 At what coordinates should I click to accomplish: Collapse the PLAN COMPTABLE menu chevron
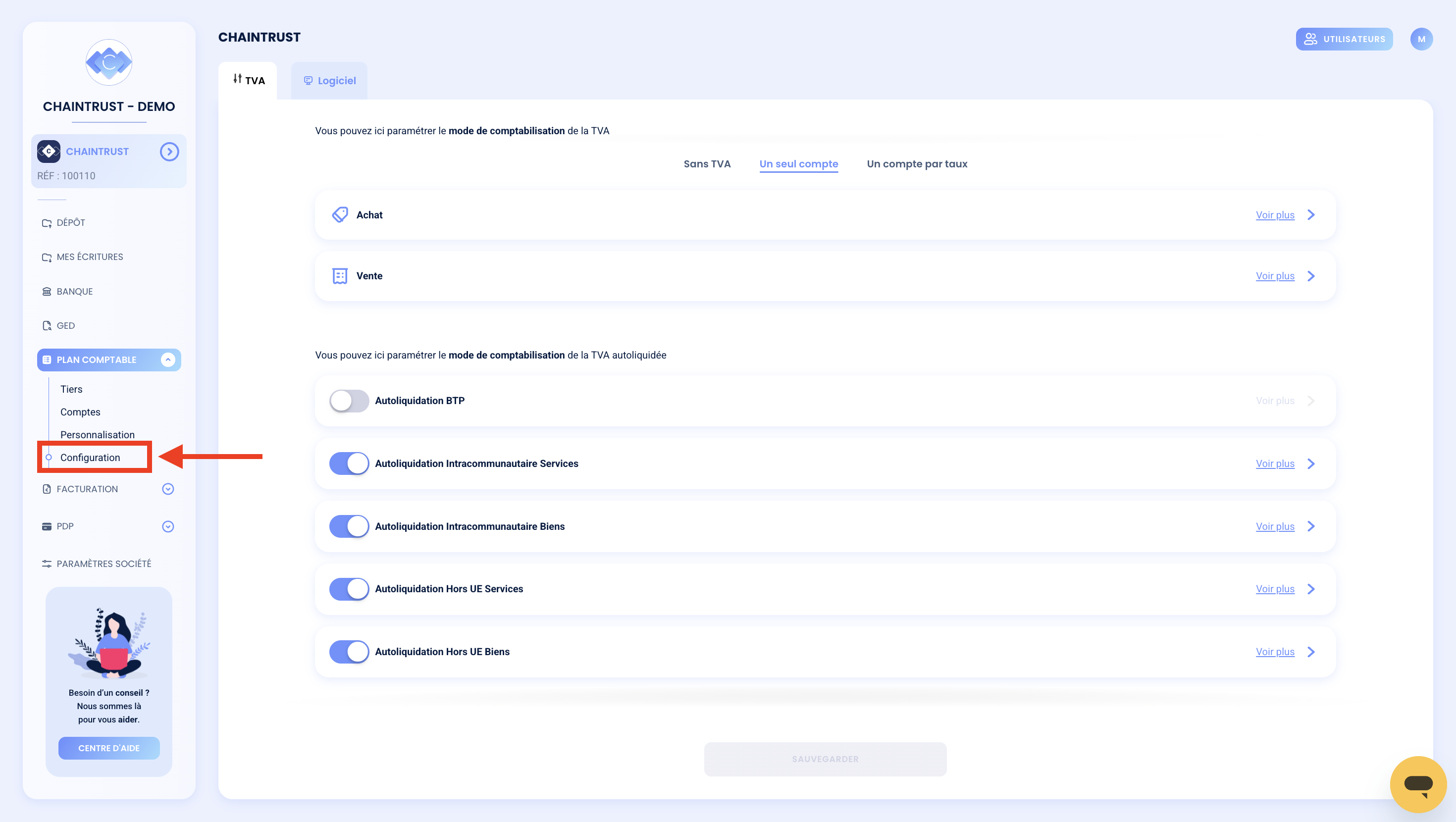point(168,360)
